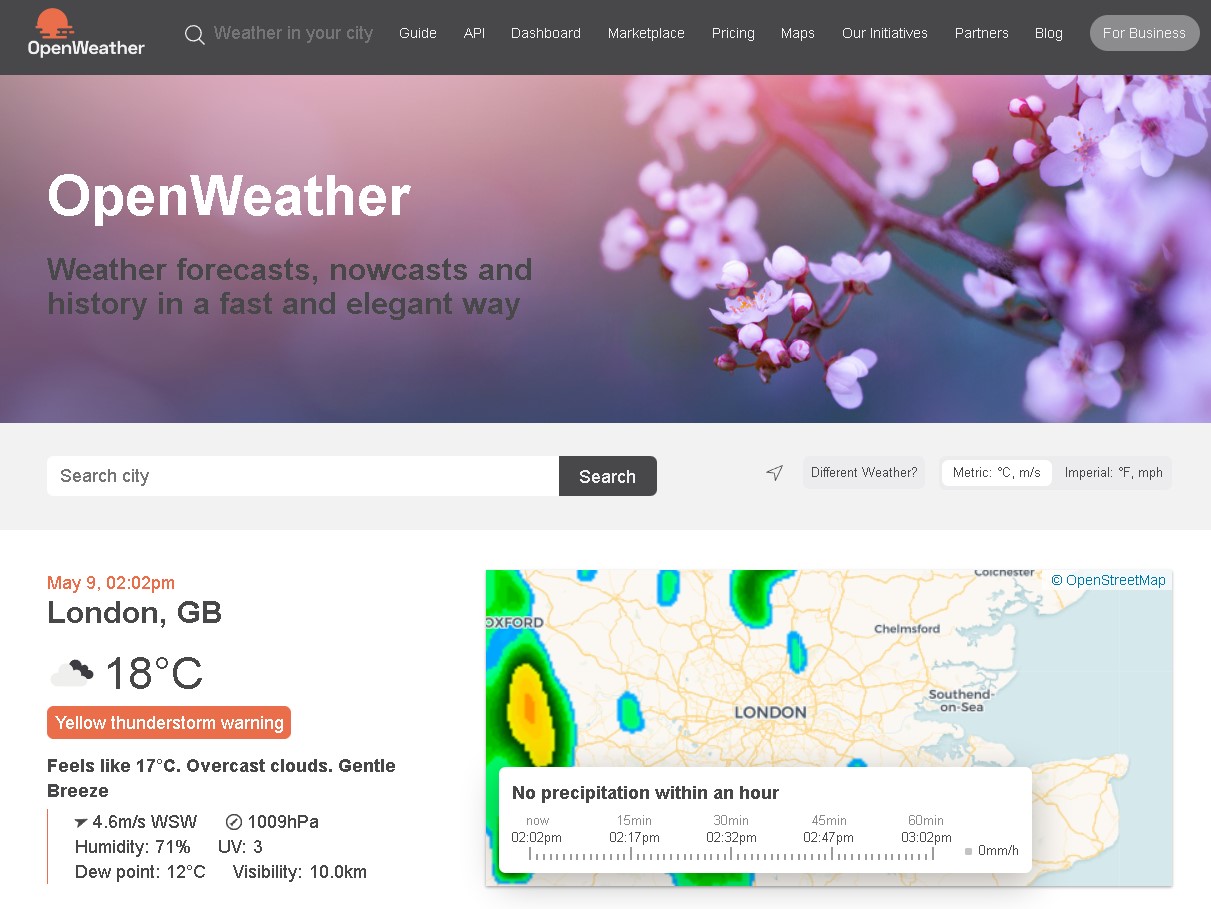Viewport: 1211px width, 909px height.
Task: Click the Yellow thunderstorm warning badge
Action: point(169,723)
